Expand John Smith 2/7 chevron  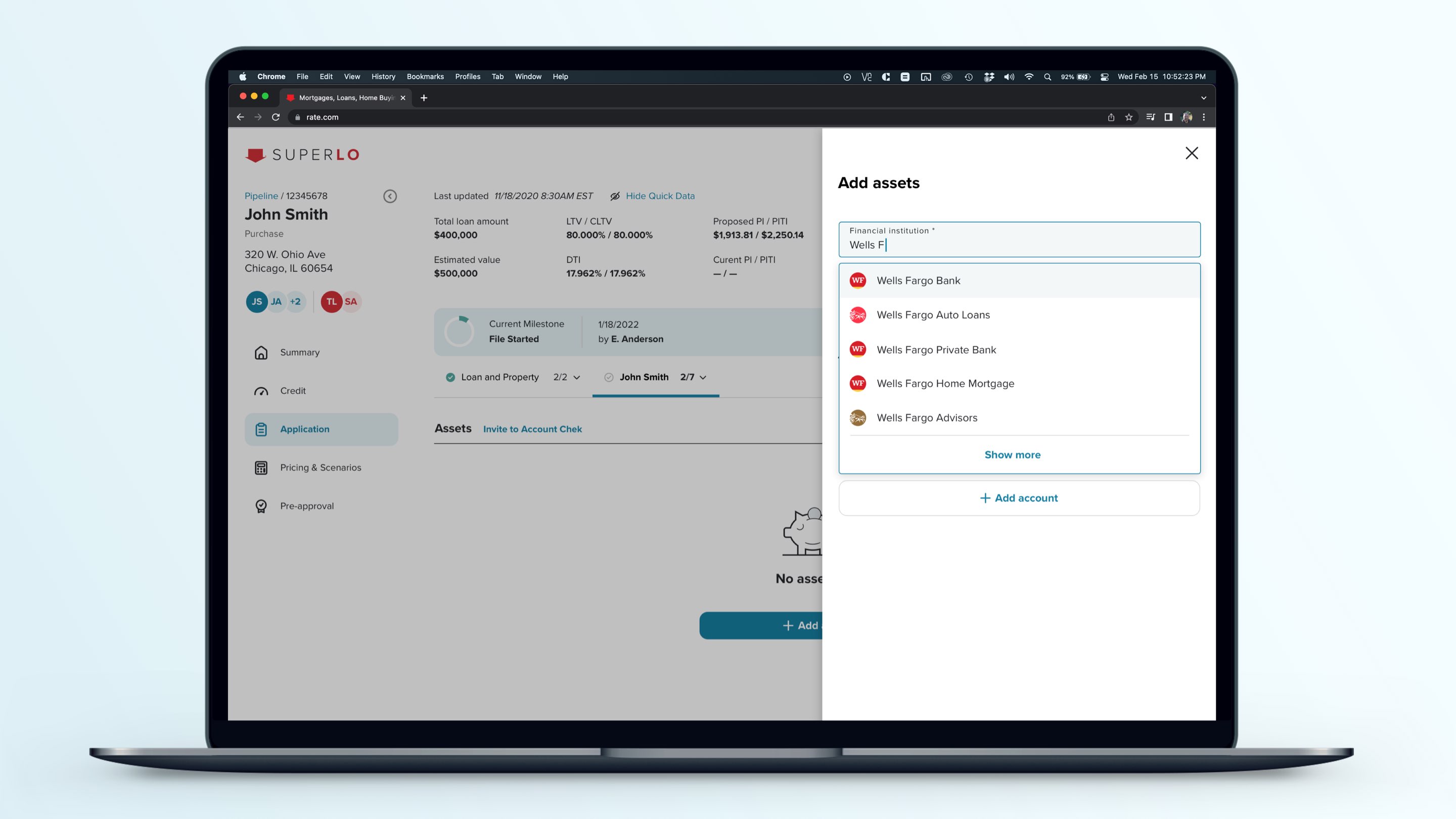(703, 378)
